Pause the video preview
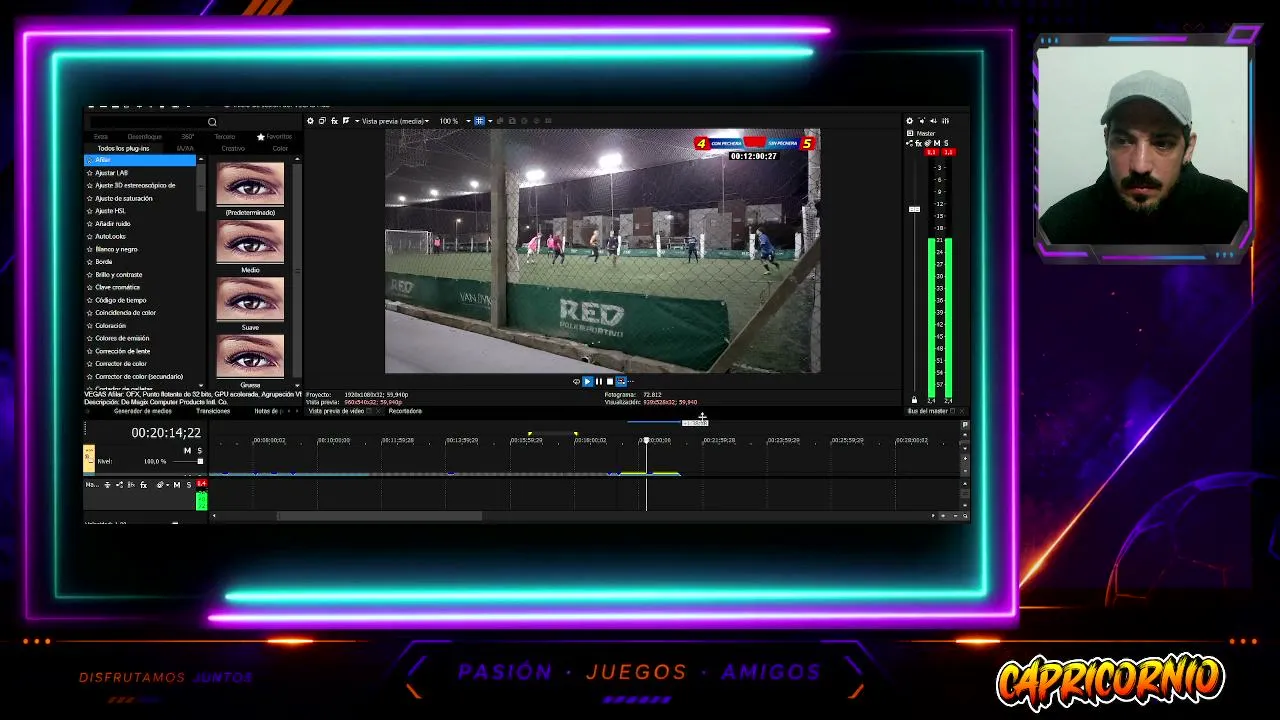Image resolution: width=1280 pixels, height=720 pixels. [x=598, y=381]
